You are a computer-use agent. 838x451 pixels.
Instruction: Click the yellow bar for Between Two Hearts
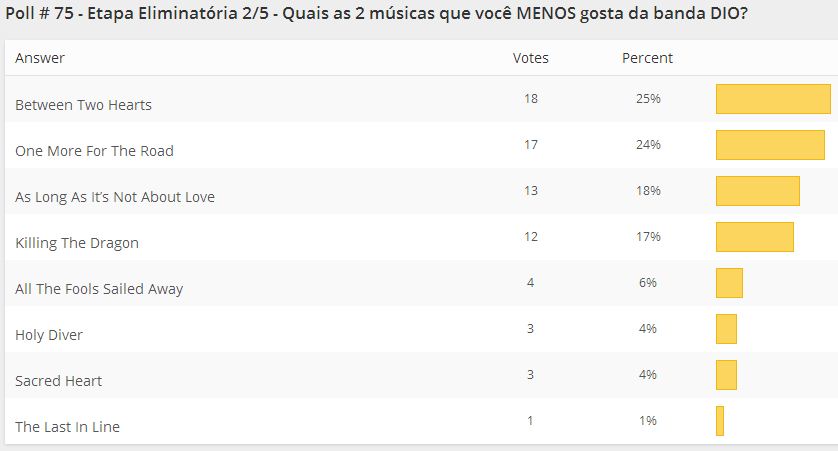click(773, 99)
